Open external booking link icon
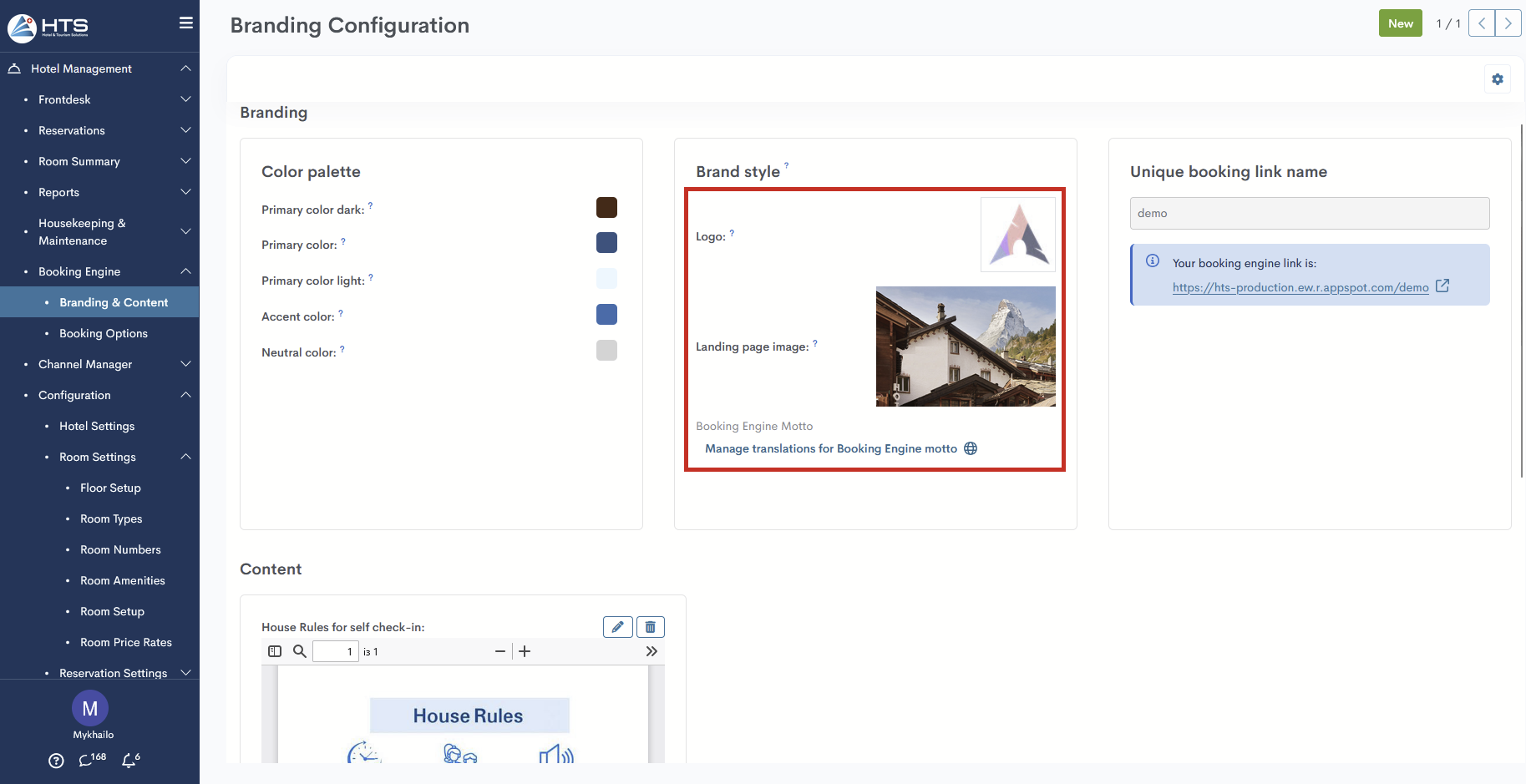This screenshot has width=1526, height=784. 1442,286
